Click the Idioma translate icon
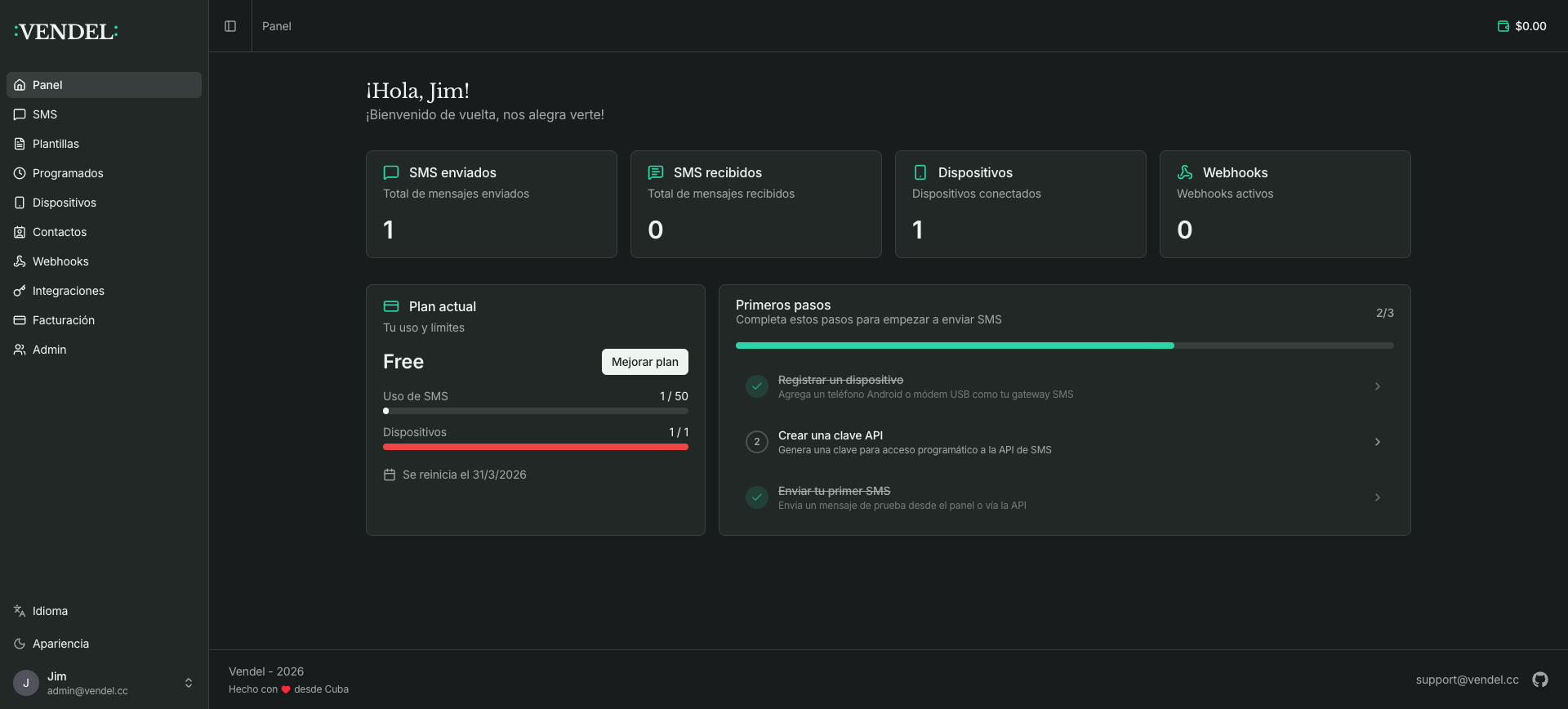Screen dimensions: 1568x709 click(20, 611)
